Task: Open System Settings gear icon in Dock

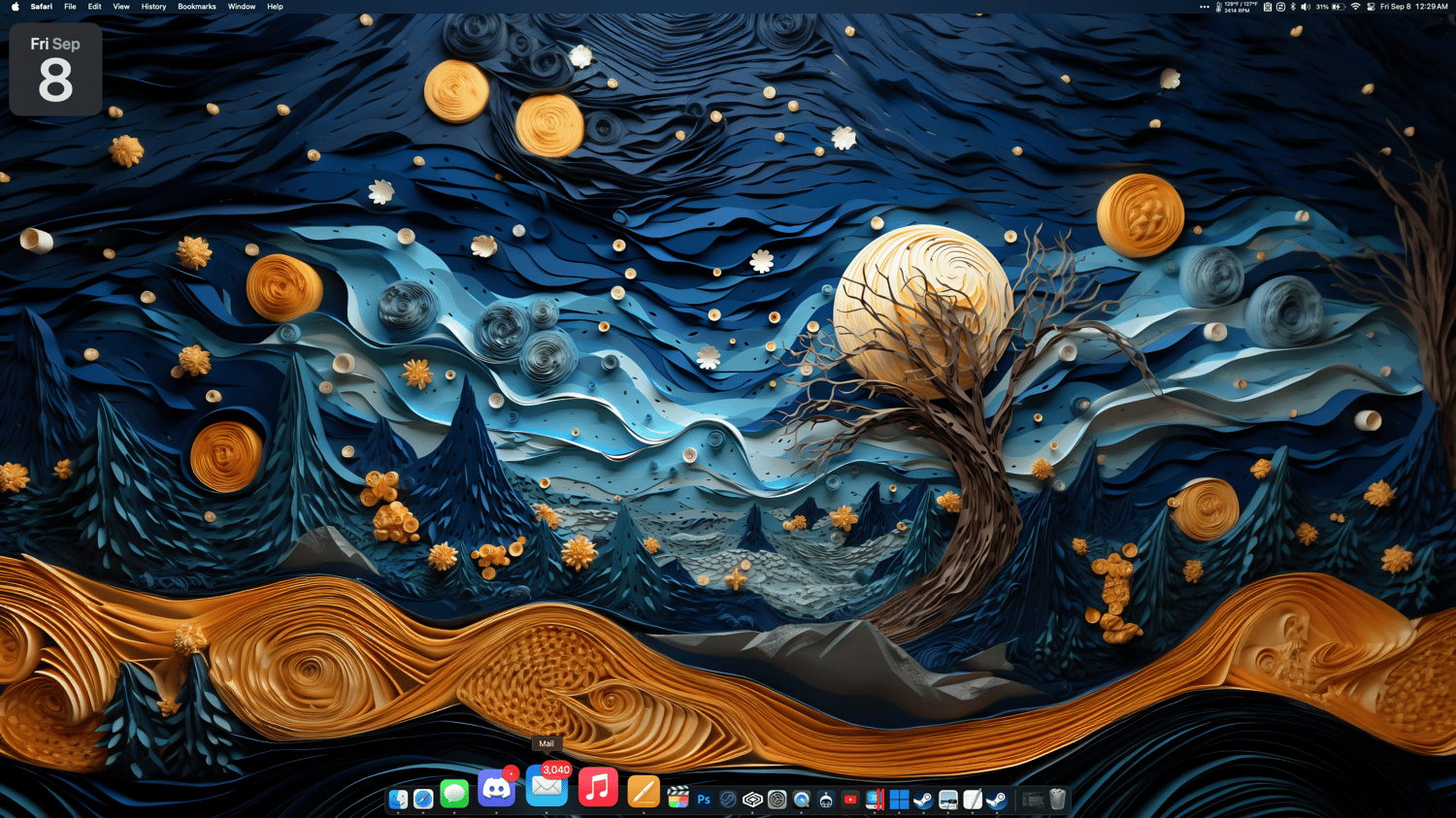Action: (777, 800)
